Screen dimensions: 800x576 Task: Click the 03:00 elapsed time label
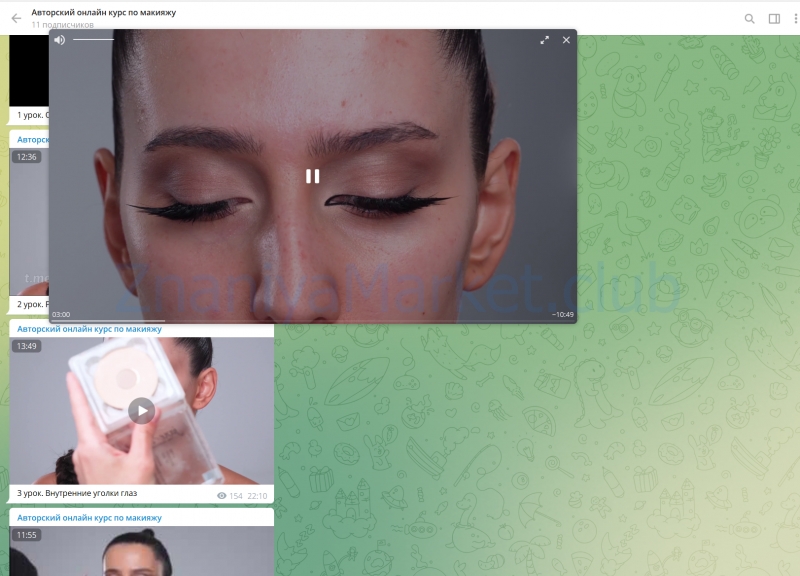click(61, 314)
